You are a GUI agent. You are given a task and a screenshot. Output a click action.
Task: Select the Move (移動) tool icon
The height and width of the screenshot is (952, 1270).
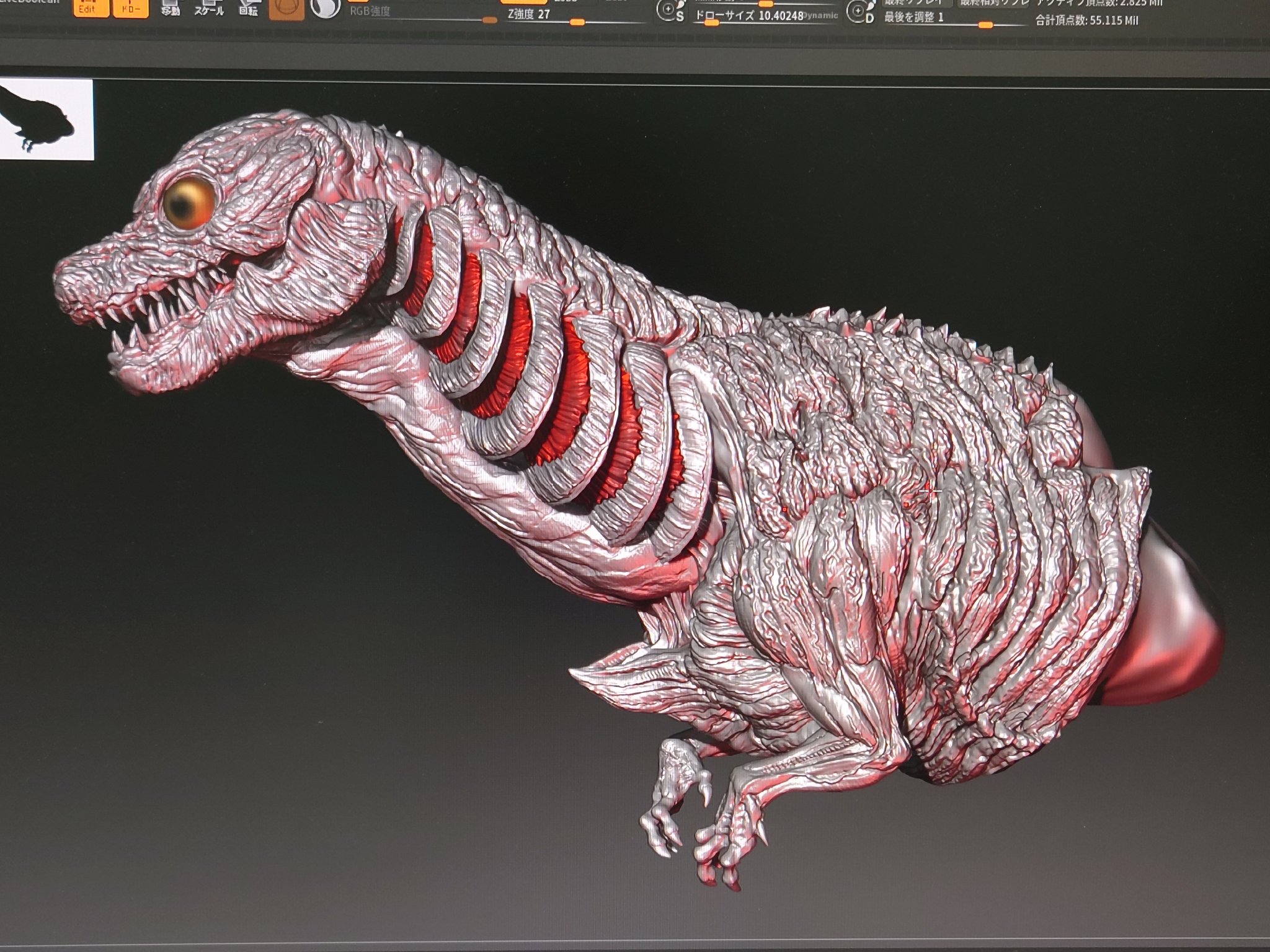point(170,9)
